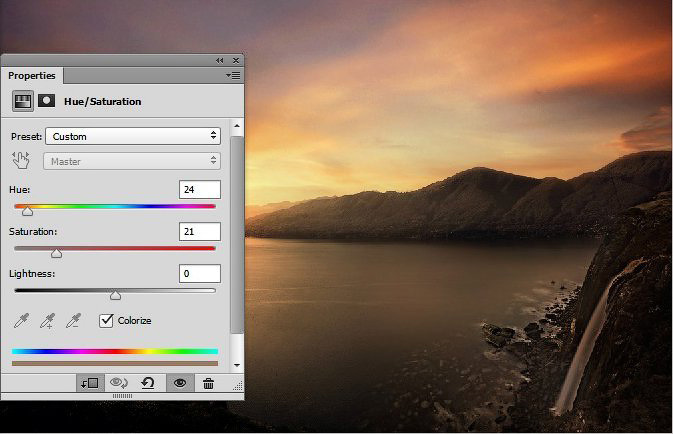Viewport: 673px width, 434px height.
Task: Click the Hue: label
Action: click(20, 190)
